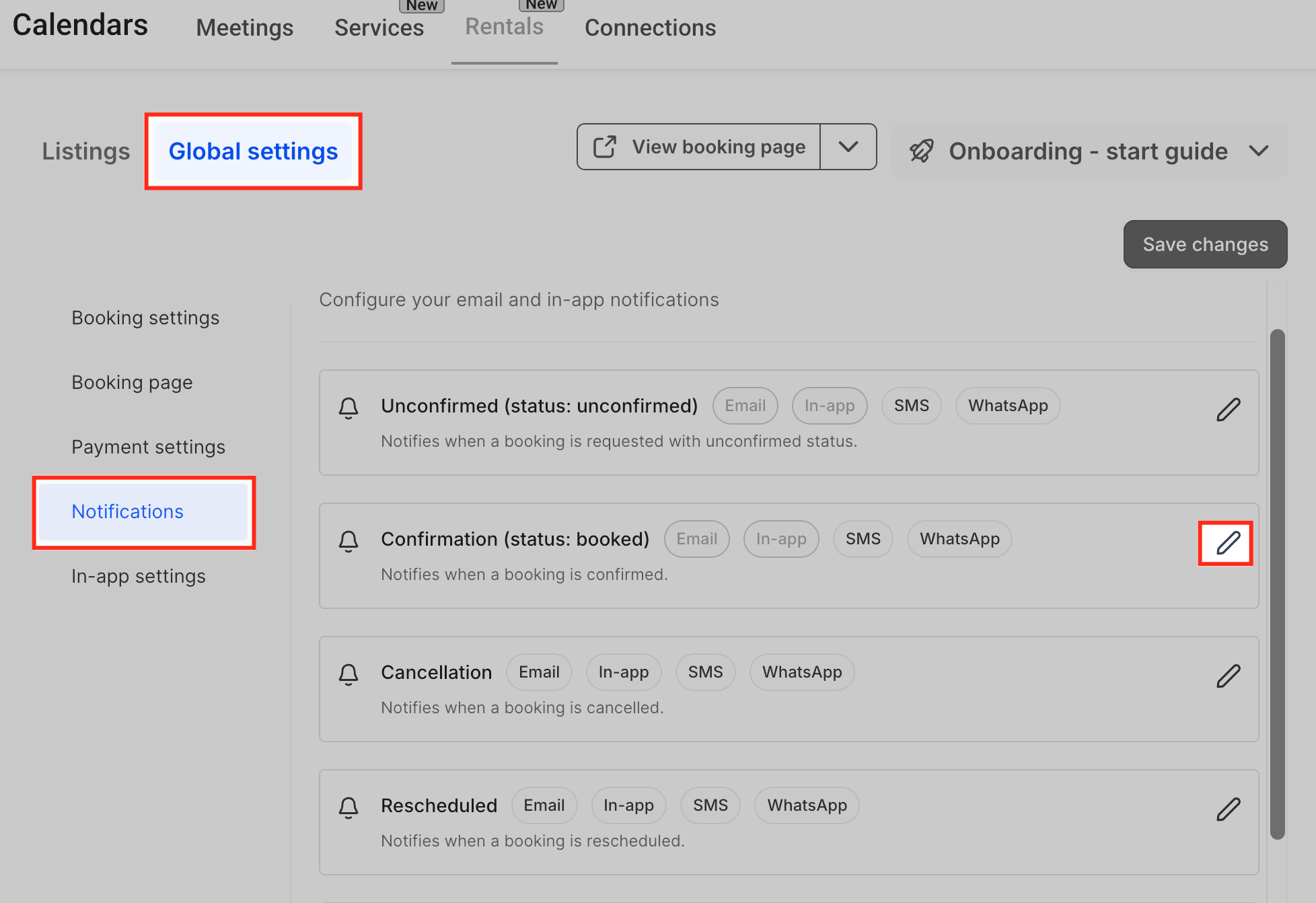Open Payment settings in sidebar
The height and width of the screenshot is (903, 1316).
[x=148, y=447]
